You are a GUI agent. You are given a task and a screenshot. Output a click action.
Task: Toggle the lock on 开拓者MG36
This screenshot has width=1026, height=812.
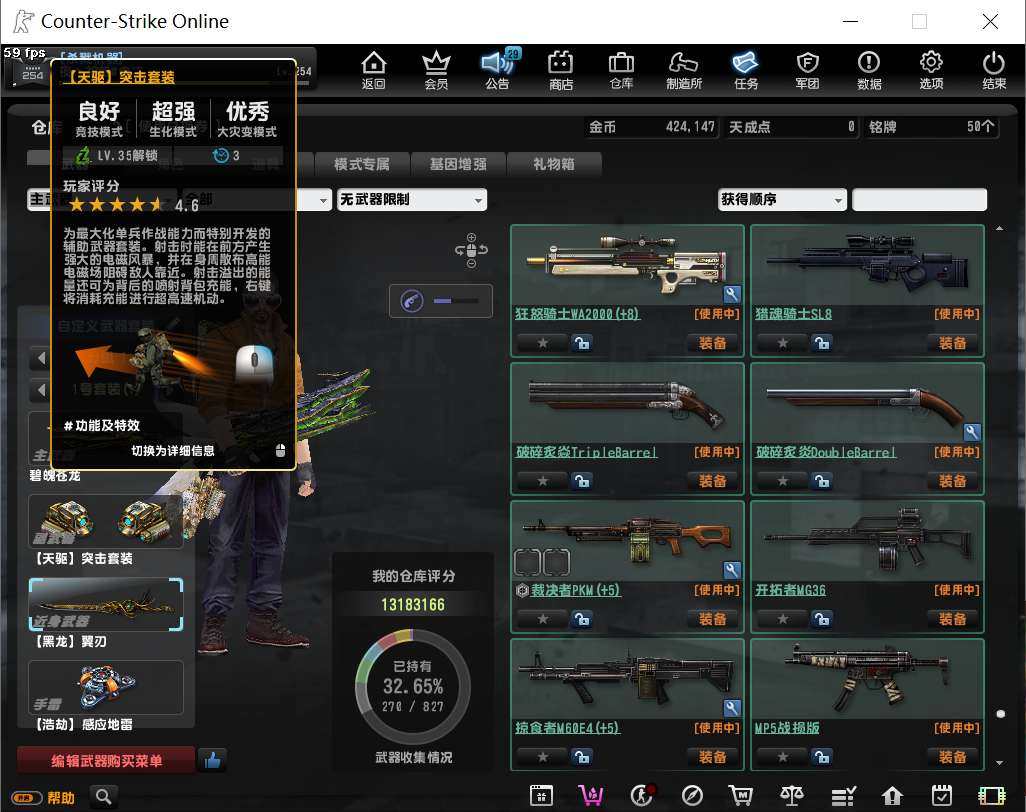click(822, 619)
